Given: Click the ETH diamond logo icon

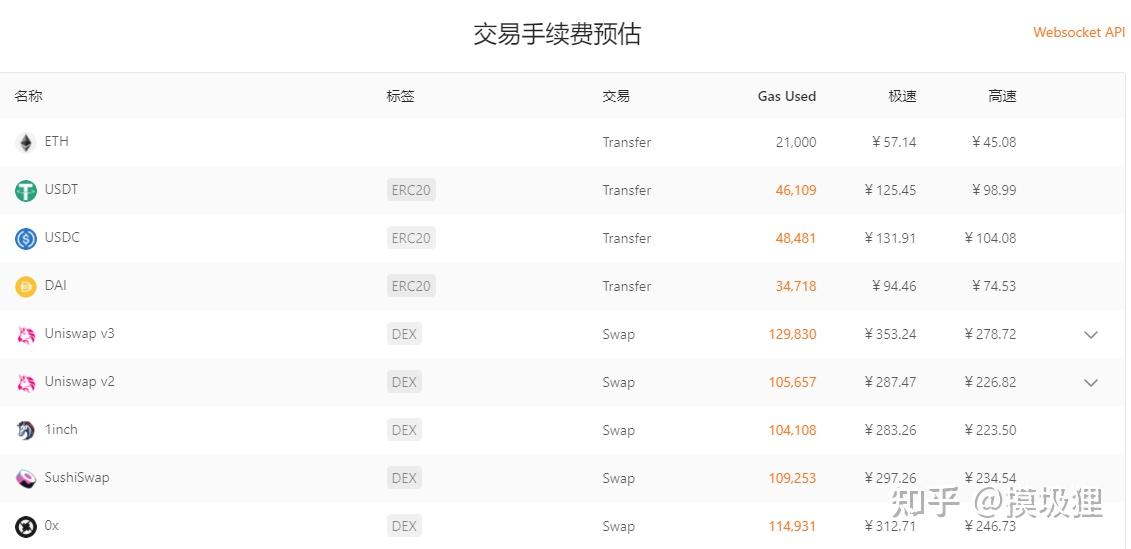Looking at the screenshot, I should coord(26,143).
